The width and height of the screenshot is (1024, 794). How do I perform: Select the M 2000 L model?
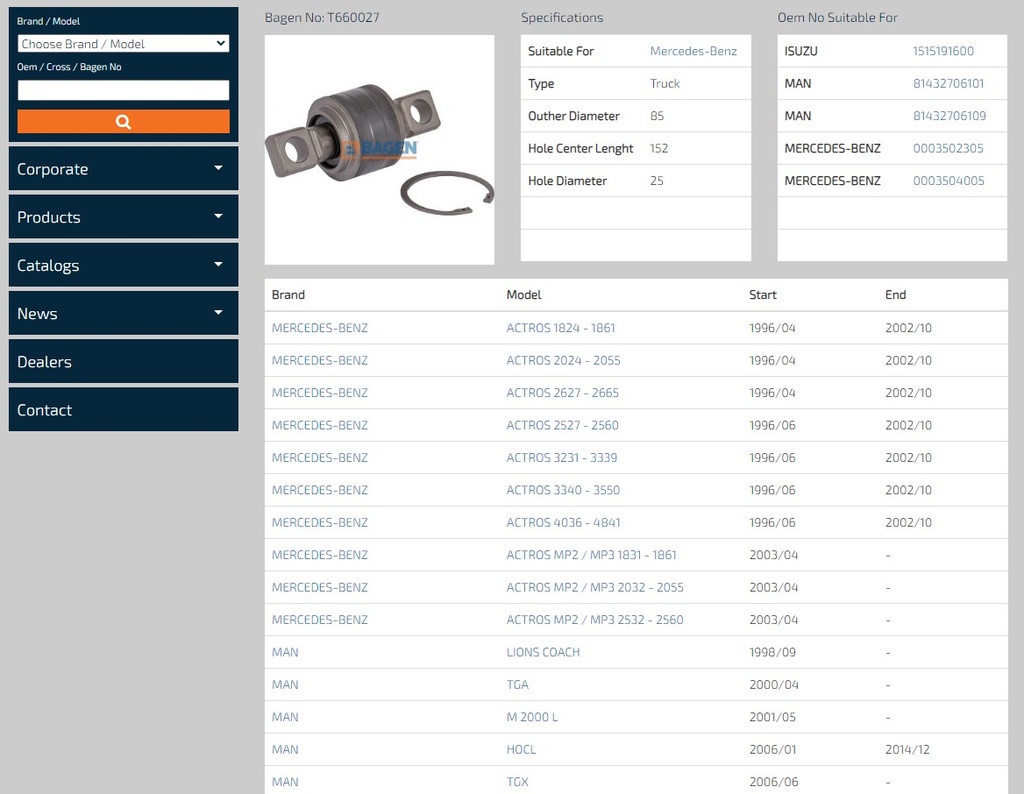[x=532, y=717]
